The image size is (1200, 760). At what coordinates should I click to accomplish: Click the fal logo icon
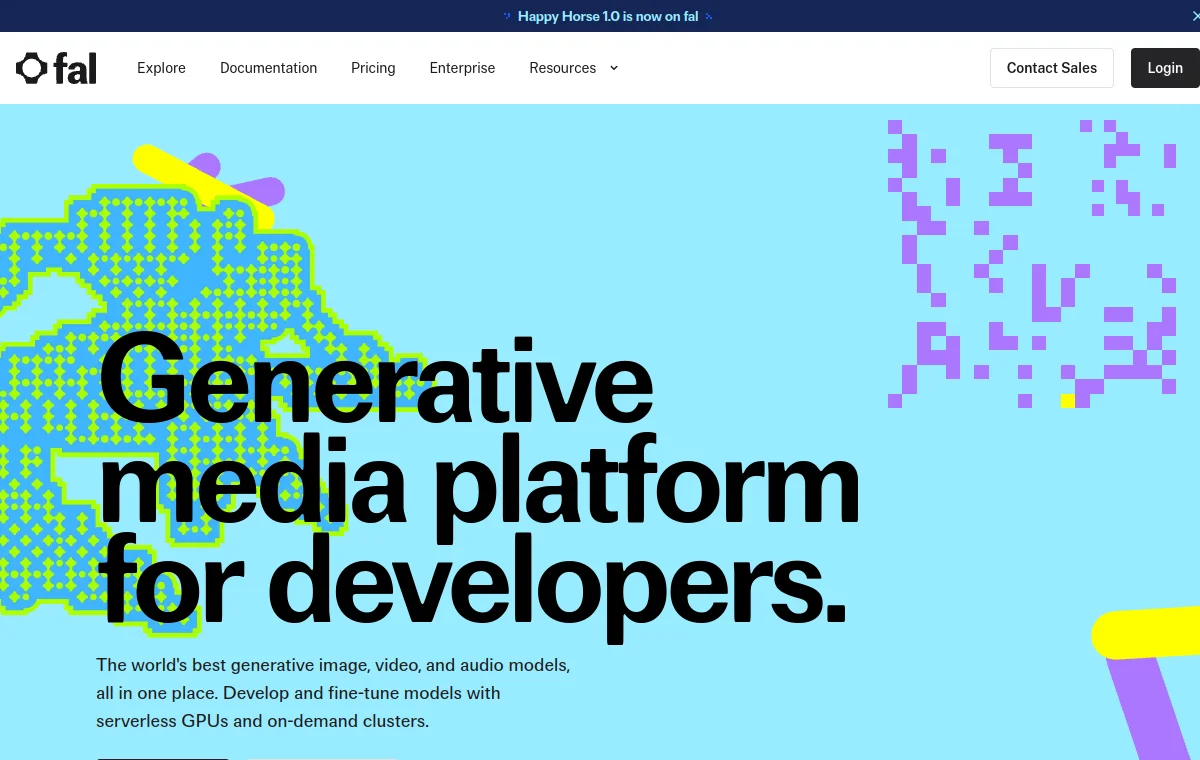coord(32,68)
